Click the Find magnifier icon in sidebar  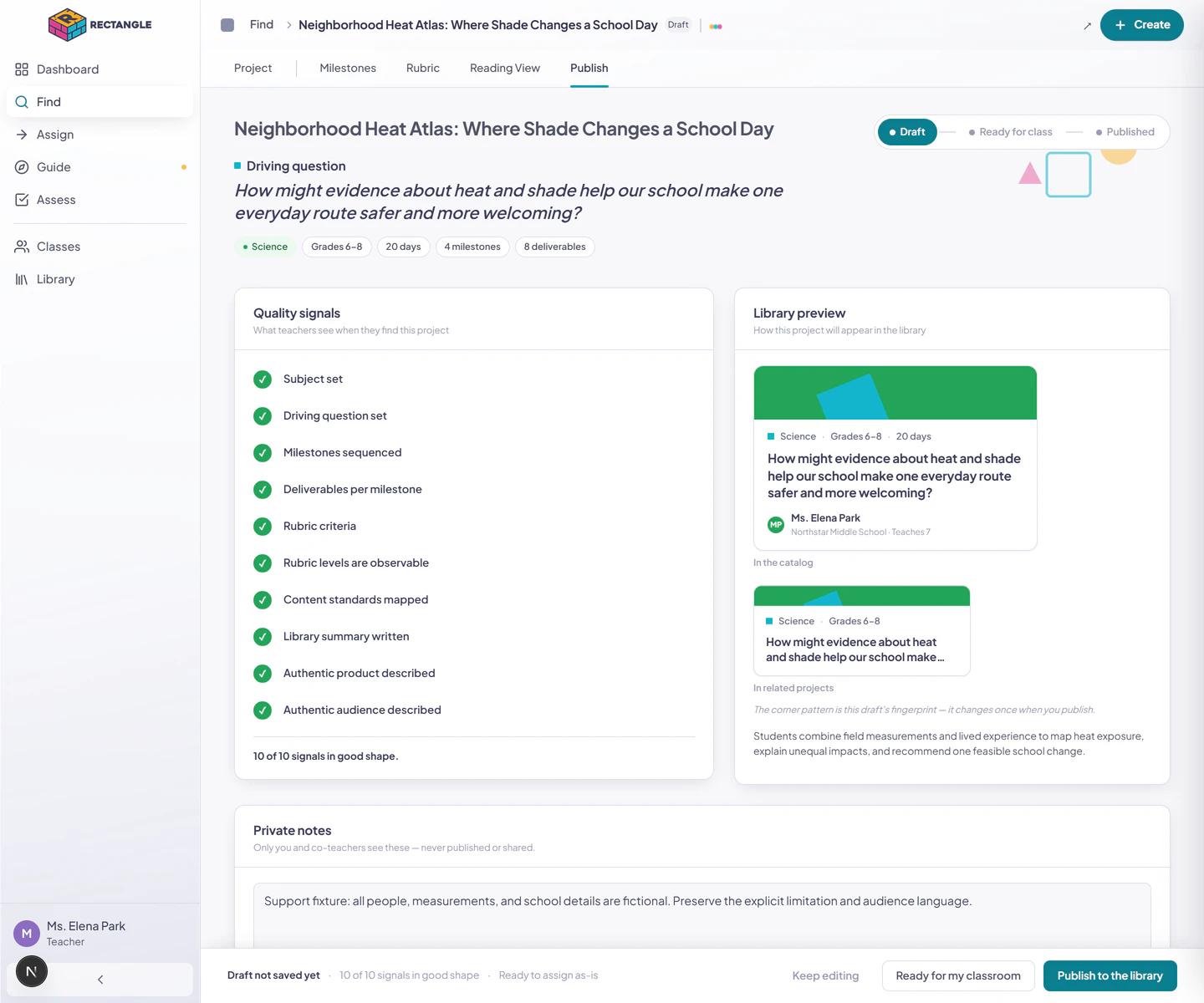(x=22, y=102)
